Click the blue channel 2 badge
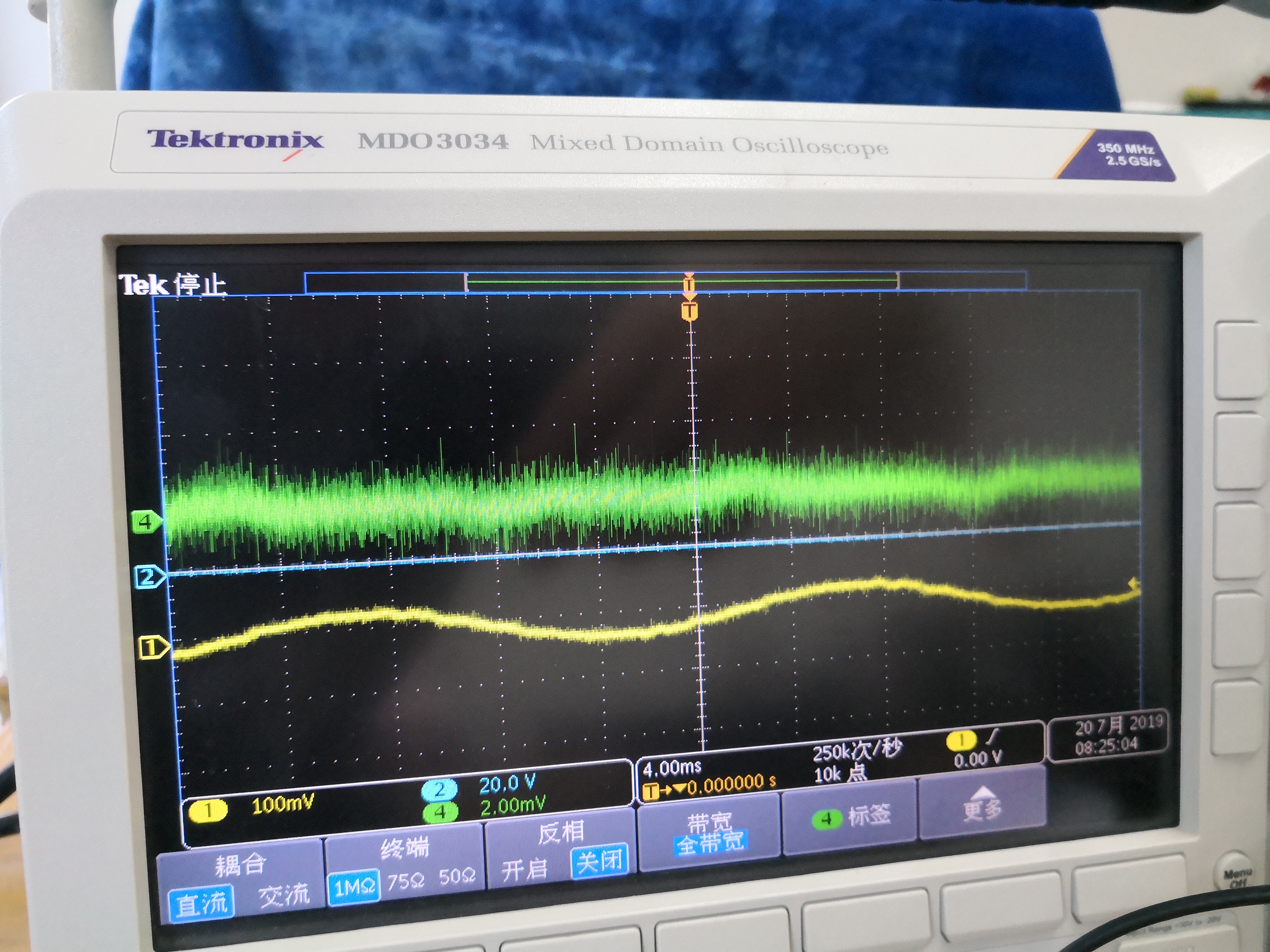This screenshot has width=1270, height=952. (439, 790)
